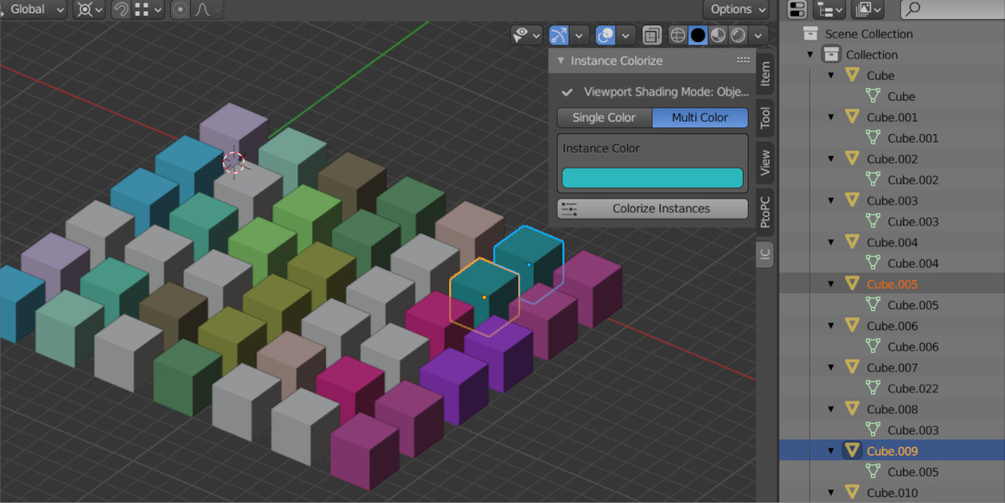Select the Cube.001 object row
1005x503 pixels.
(x=892, y=117)
